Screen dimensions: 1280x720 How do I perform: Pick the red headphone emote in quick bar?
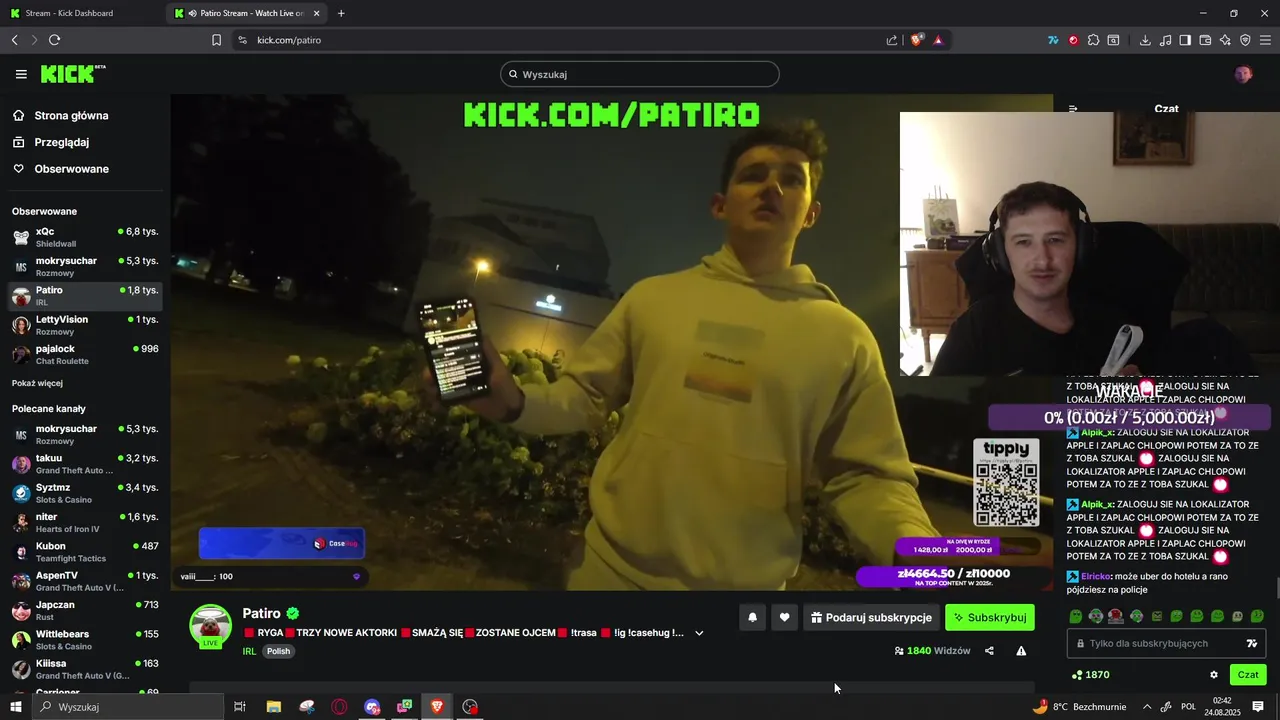1116,616
